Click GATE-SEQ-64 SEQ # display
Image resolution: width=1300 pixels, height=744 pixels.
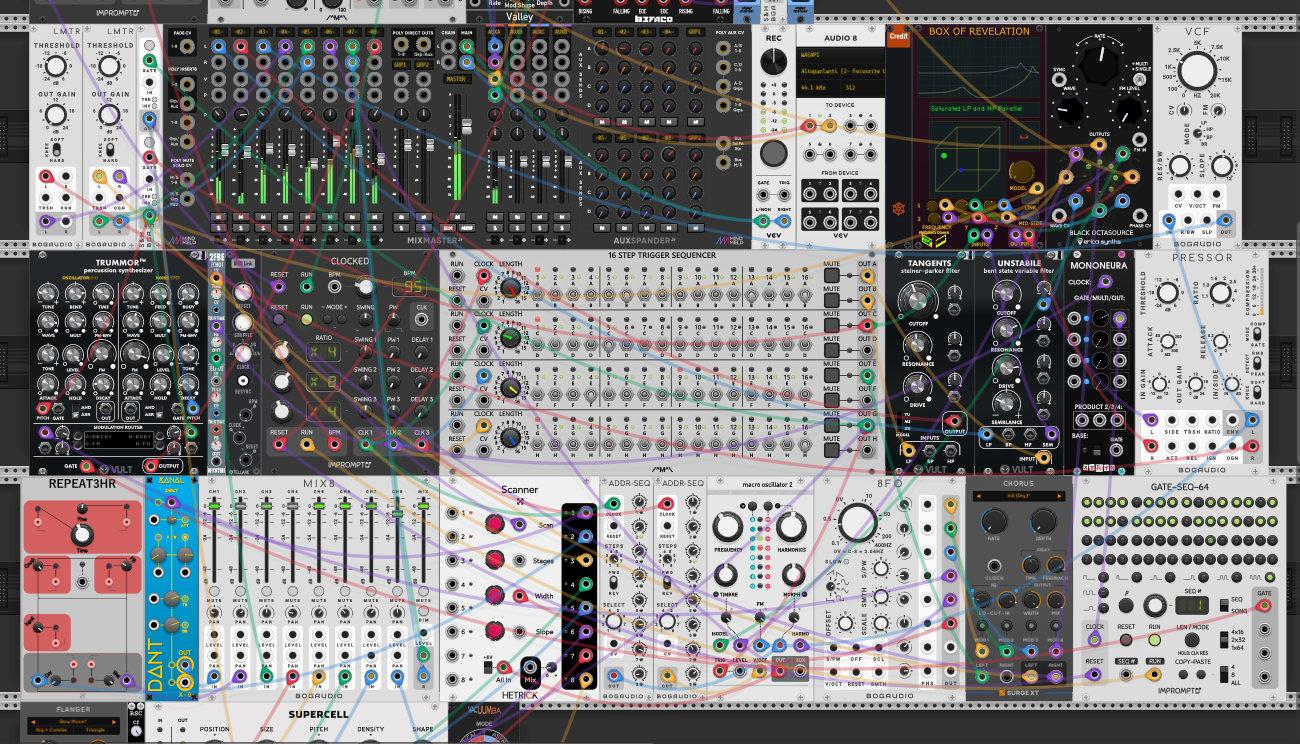pos(1194,607)
